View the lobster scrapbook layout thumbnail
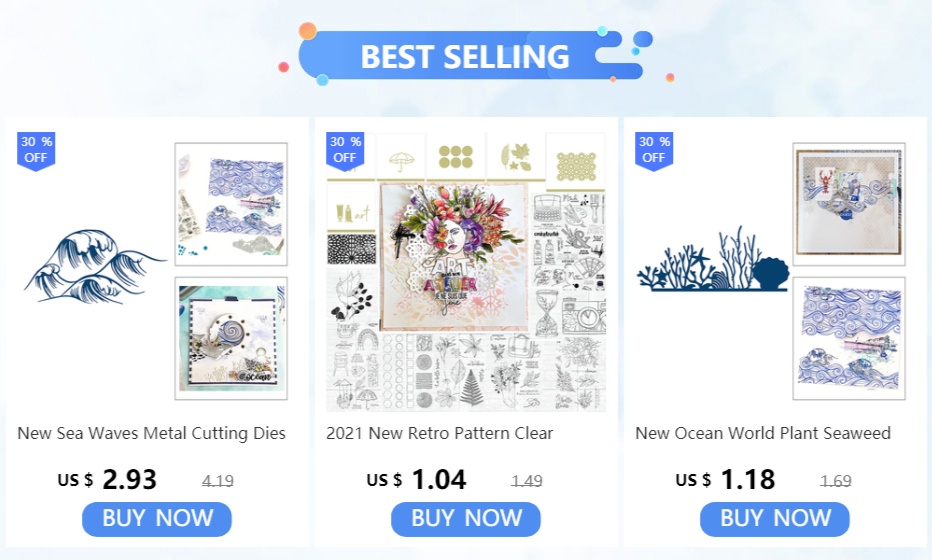 pos(849,204)
